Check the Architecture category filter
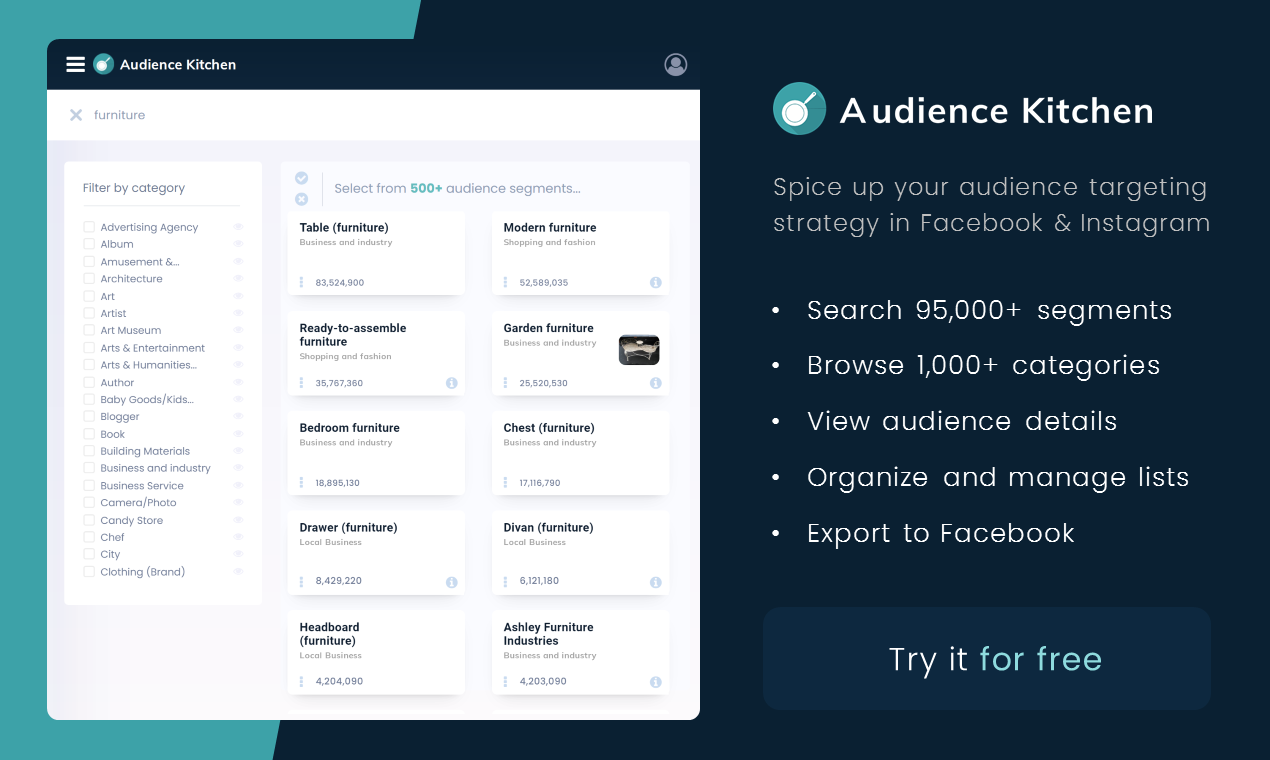The image size is (1270, 760). pos(89,279)
